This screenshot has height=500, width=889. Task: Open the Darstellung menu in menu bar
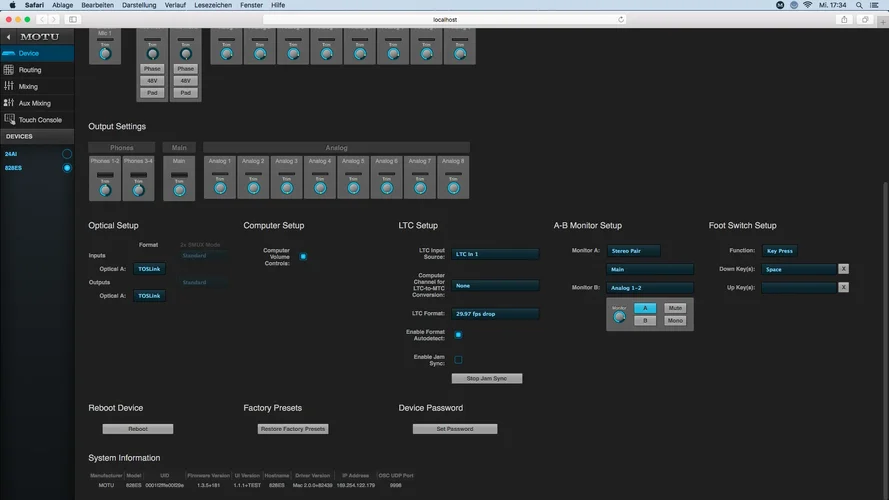pyautogui.click(x=138, y=5)
